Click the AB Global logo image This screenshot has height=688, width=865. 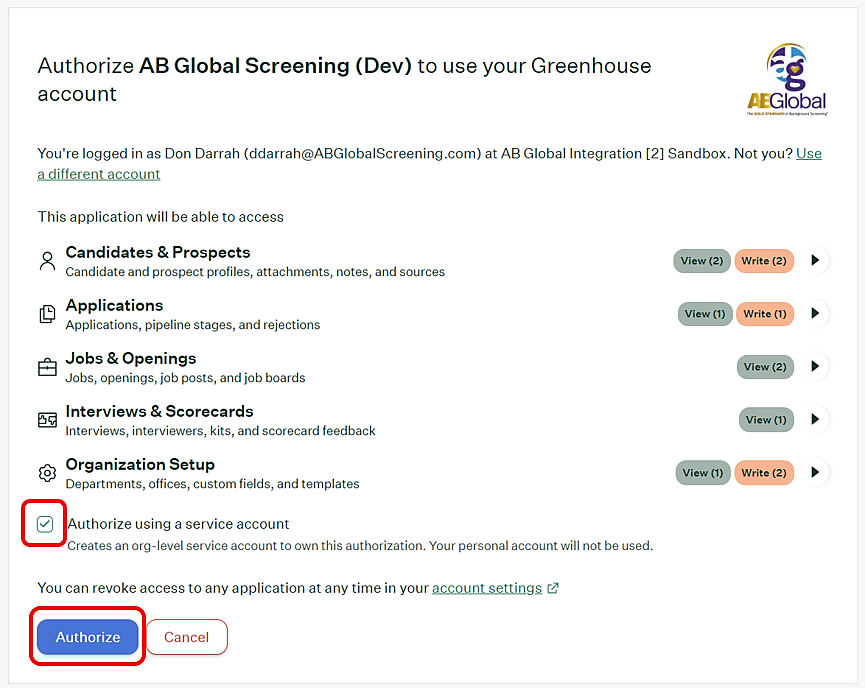coord(787,79)
